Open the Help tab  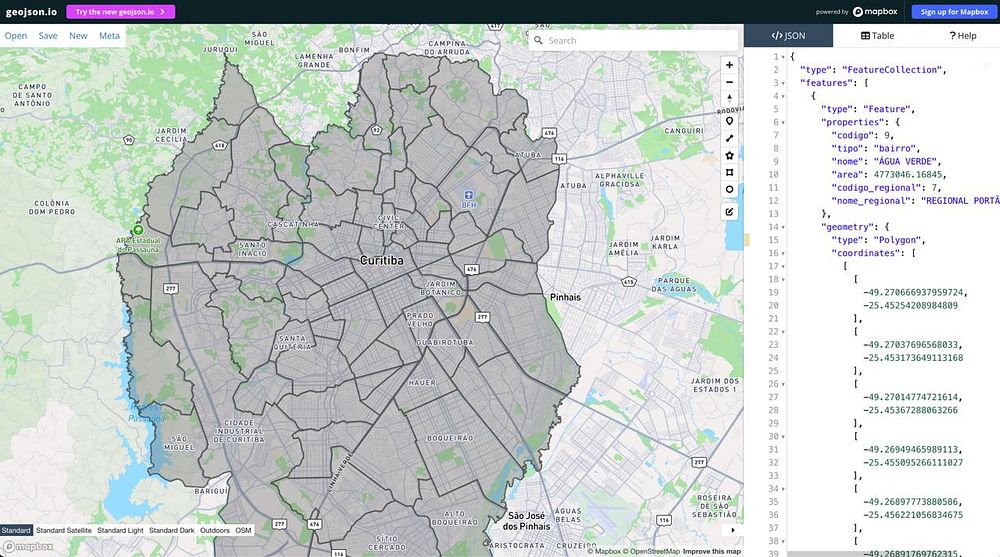962,36
